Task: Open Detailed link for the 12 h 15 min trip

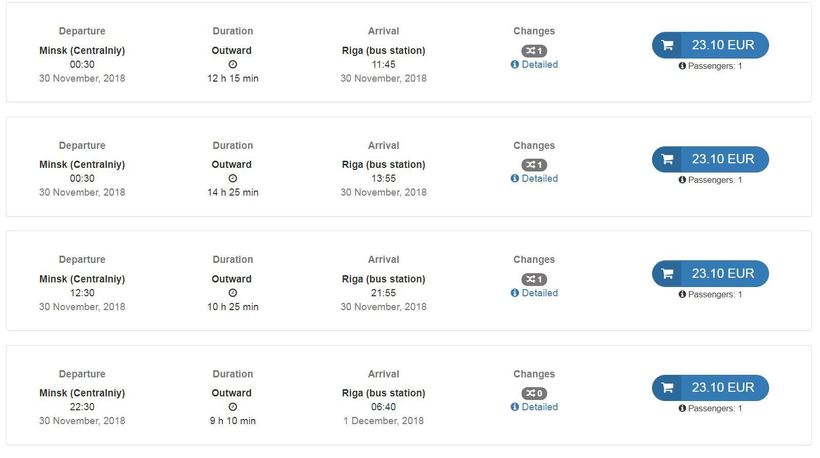Action: pos(539,64)
